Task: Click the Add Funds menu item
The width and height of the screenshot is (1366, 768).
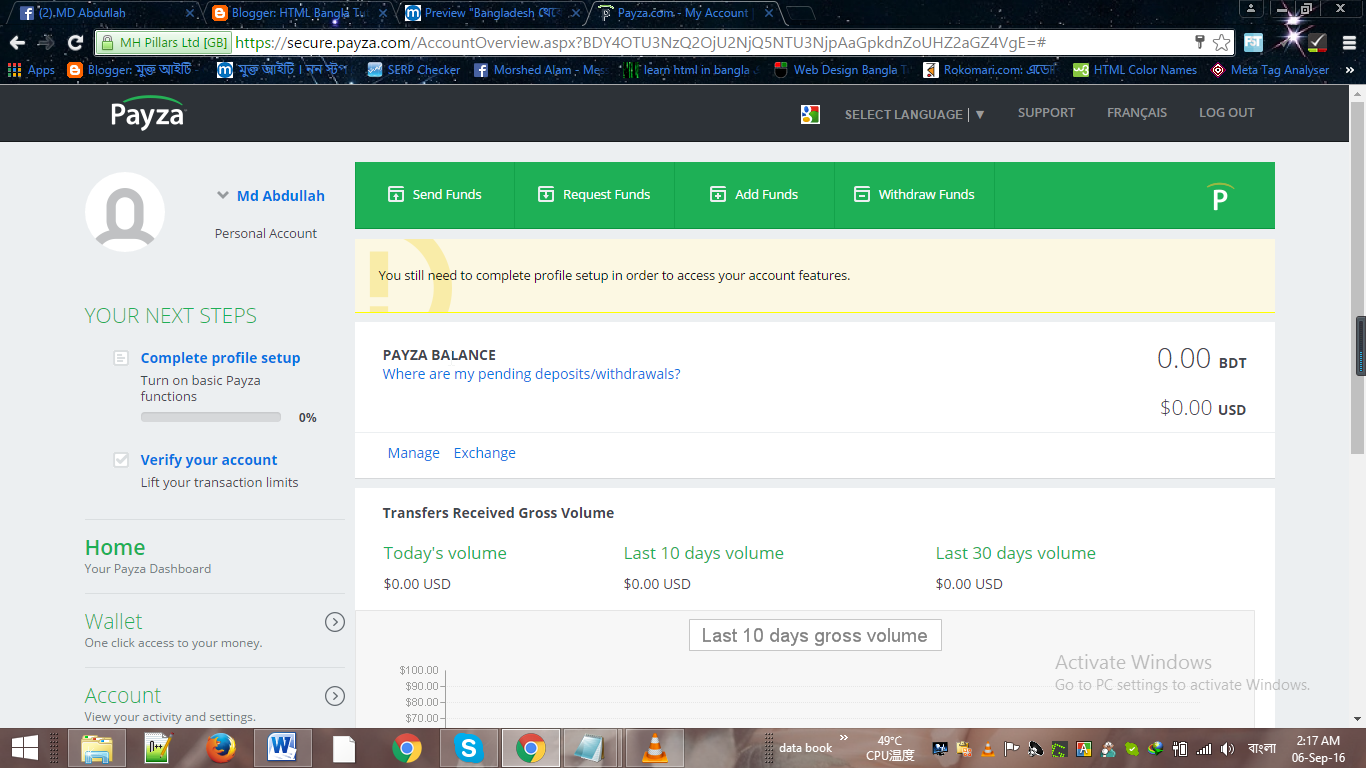Action: (755, 195)
